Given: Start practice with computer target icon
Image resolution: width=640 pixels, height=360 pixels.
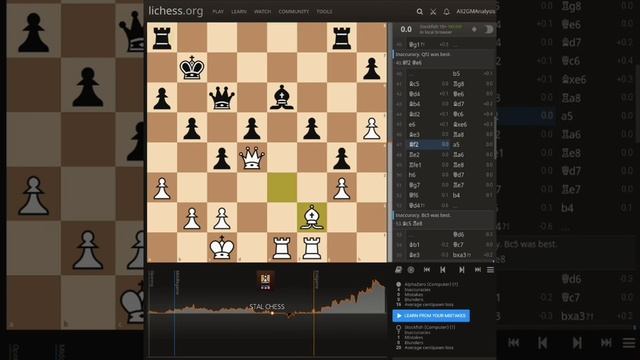Looking at the screenshot, I should [x=411, y=270].
